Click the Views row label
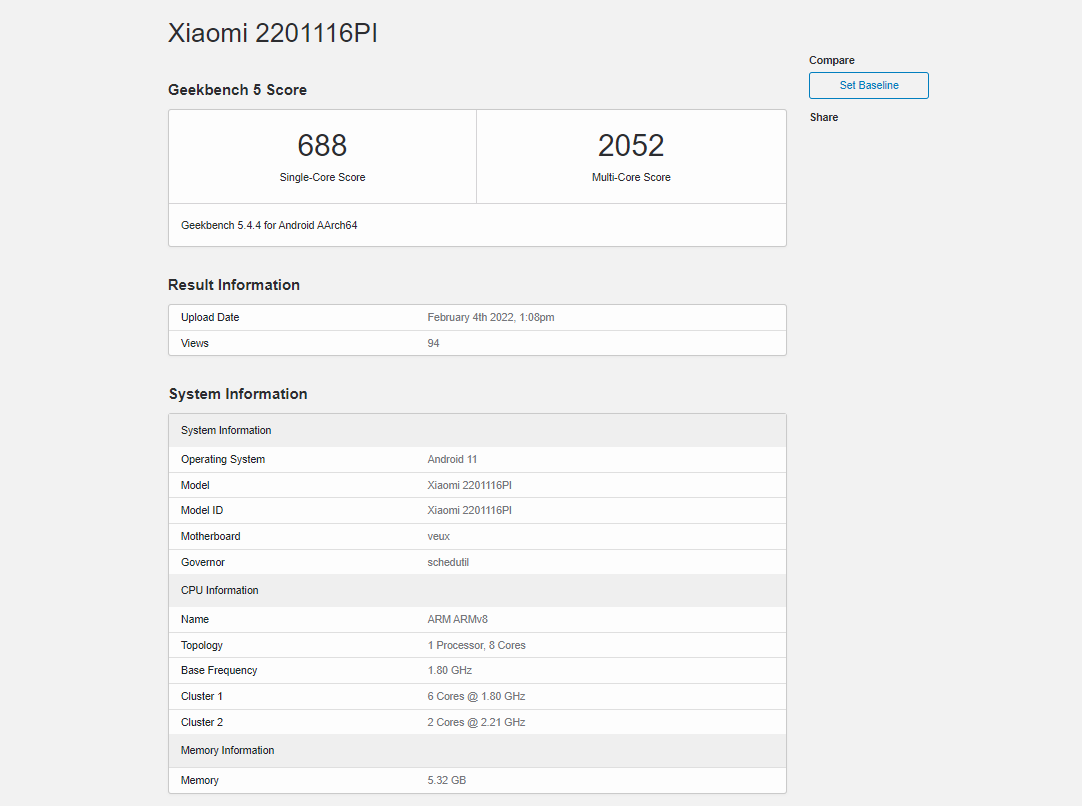The height and width of the screenshot is (806, 1082). pyautogui.click(x=195, y=343)
